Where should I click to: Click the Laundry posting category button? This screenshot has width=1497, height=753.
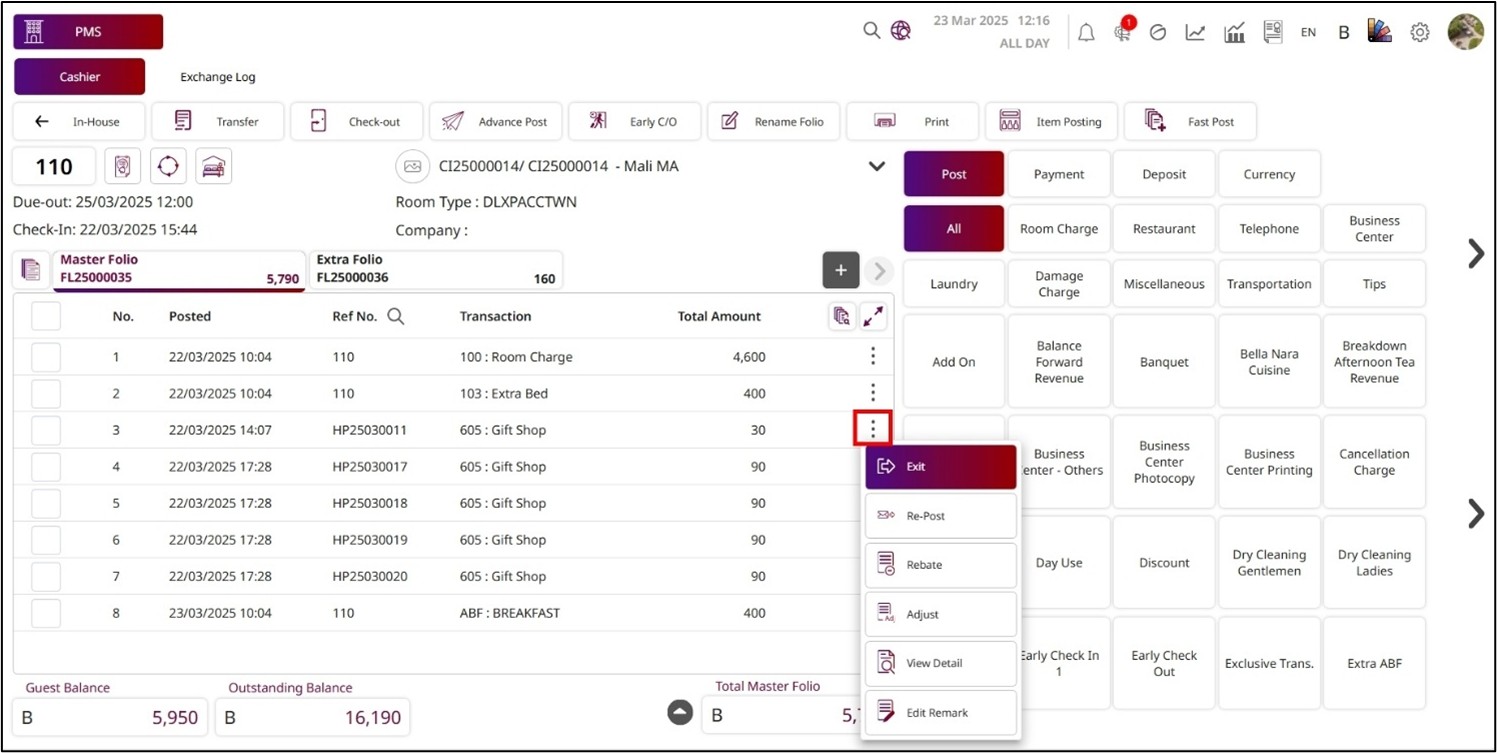pyautogui.click(x=953, y=284)
